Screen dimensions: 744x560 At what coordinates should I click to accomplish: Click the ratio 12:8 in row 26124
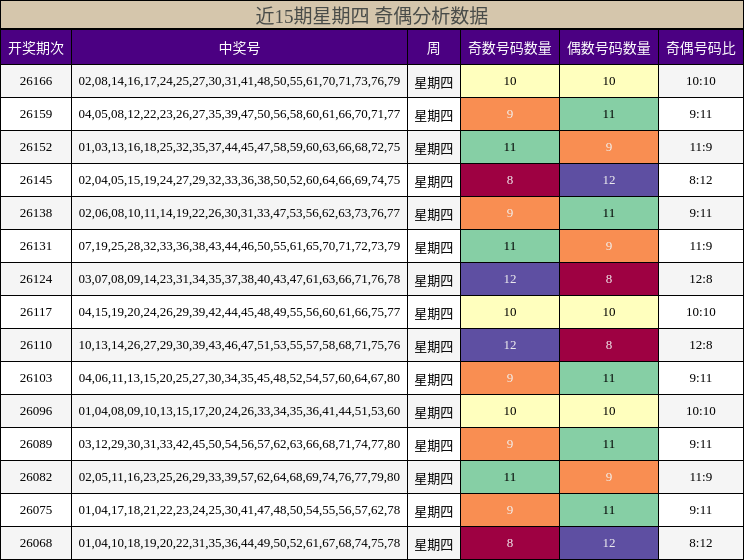[x=701, y=279]
